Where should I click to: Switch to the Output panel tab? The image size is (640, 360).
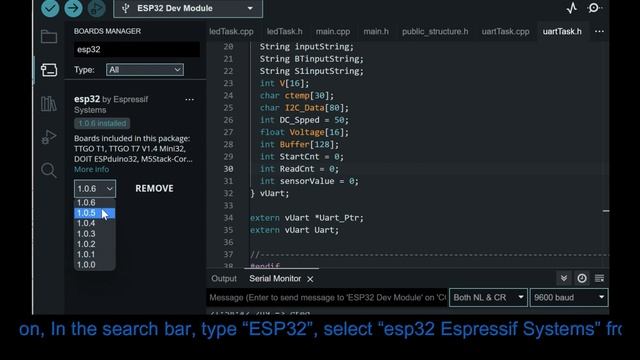(x=224, y=279)
